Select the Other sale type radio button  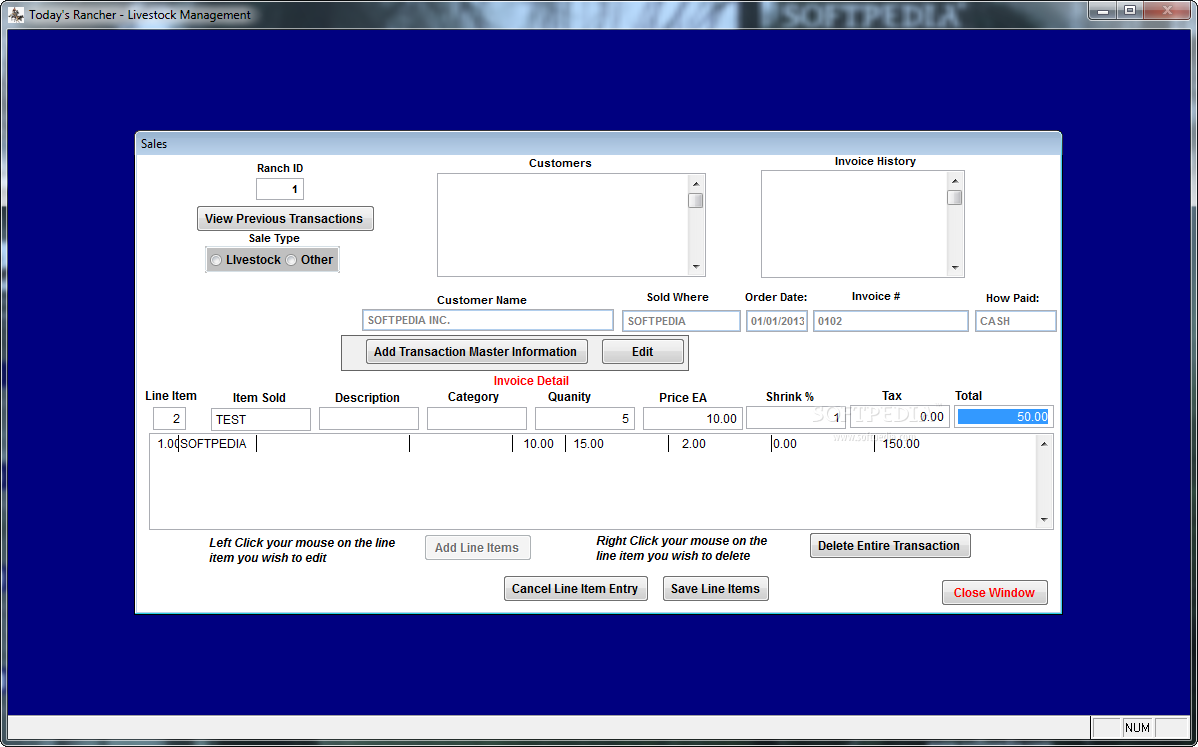click(x=291, y=260)
